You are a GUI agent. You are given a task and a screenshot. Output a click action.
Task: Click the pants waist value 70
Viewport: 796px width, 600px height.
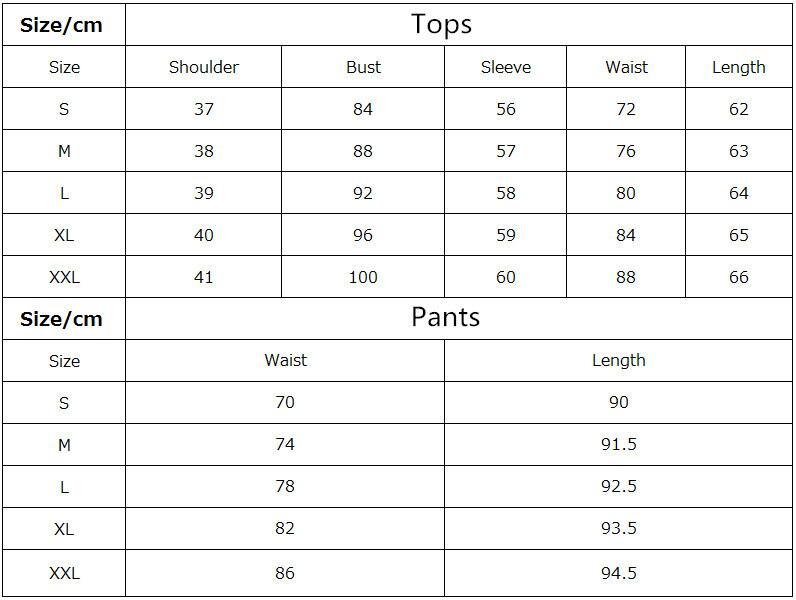285,402
